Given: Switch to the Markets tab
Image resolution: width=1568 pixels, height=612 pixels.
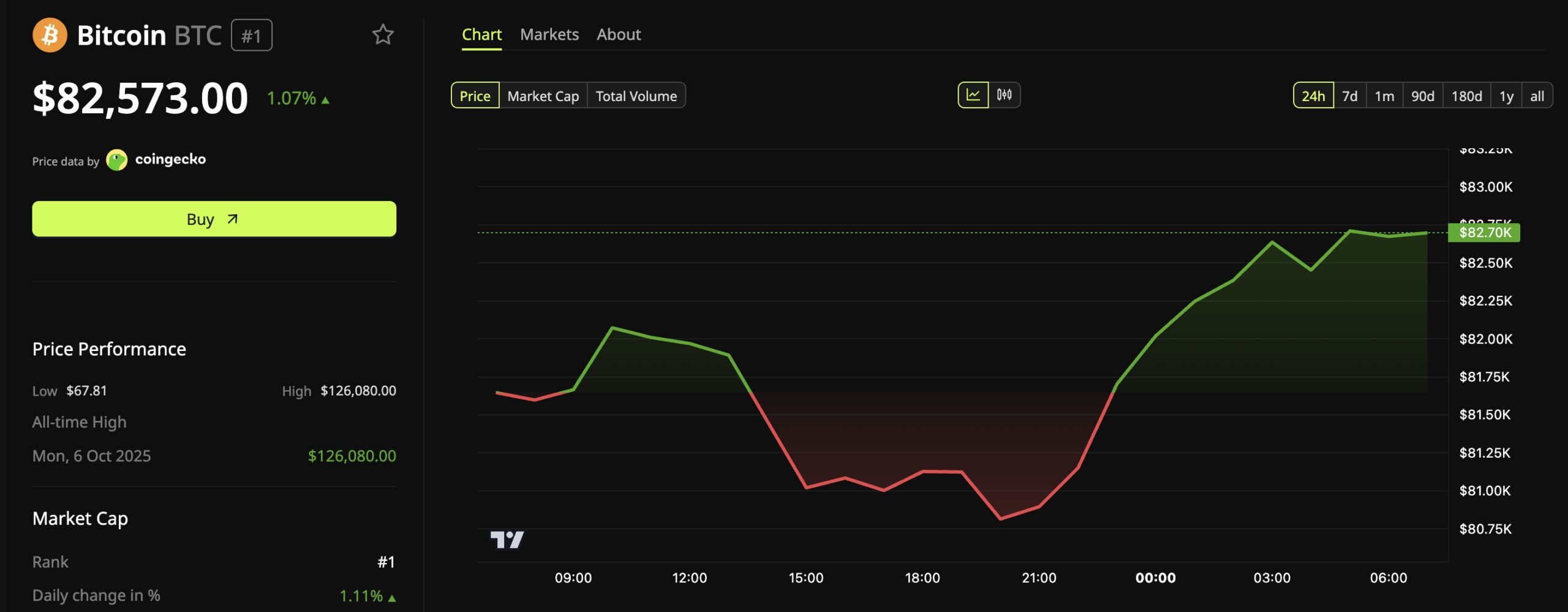Looking at the screenshot, I should coord(549,34).
